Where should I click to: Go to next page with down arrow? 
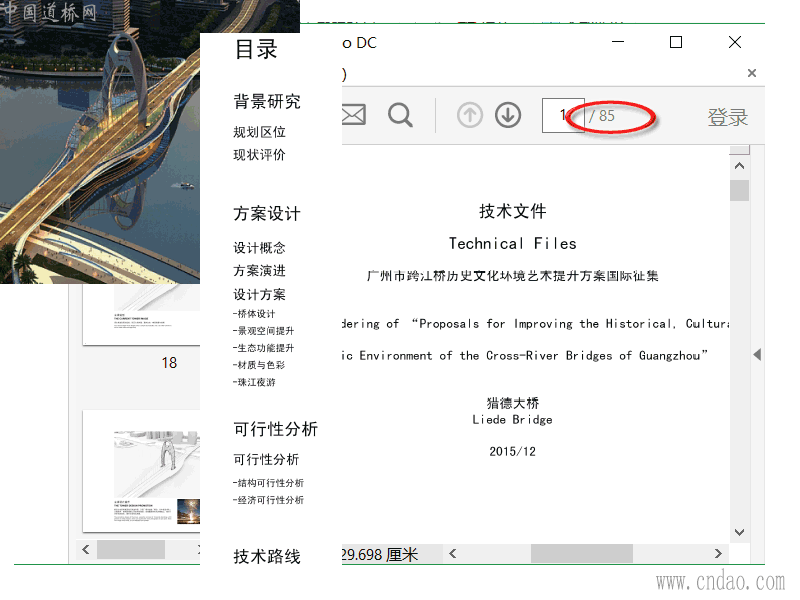coord(508,115)
